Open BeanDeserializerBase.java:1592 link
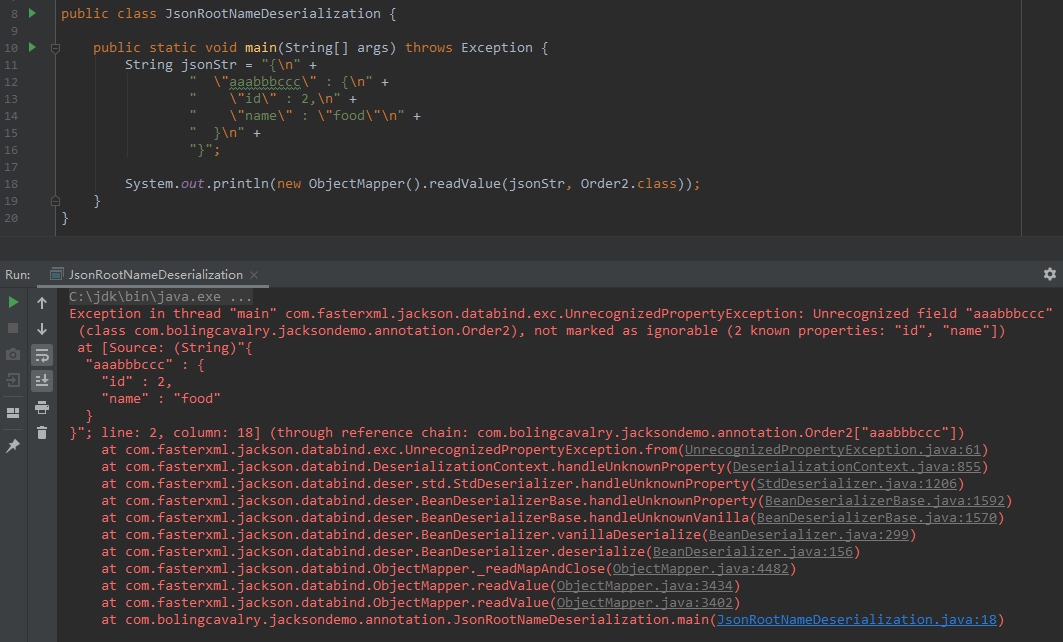Viewport: 1063px width, 642px height. tap(885, 500)
